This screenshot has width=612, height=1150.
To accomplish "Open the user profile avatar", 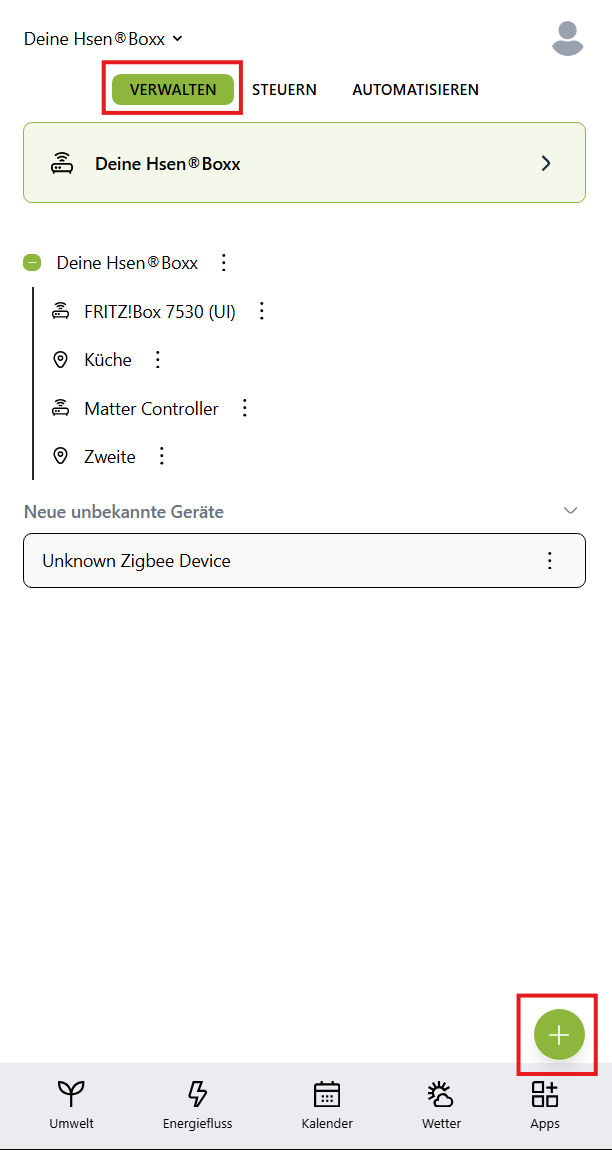I will tap(567, 38).
